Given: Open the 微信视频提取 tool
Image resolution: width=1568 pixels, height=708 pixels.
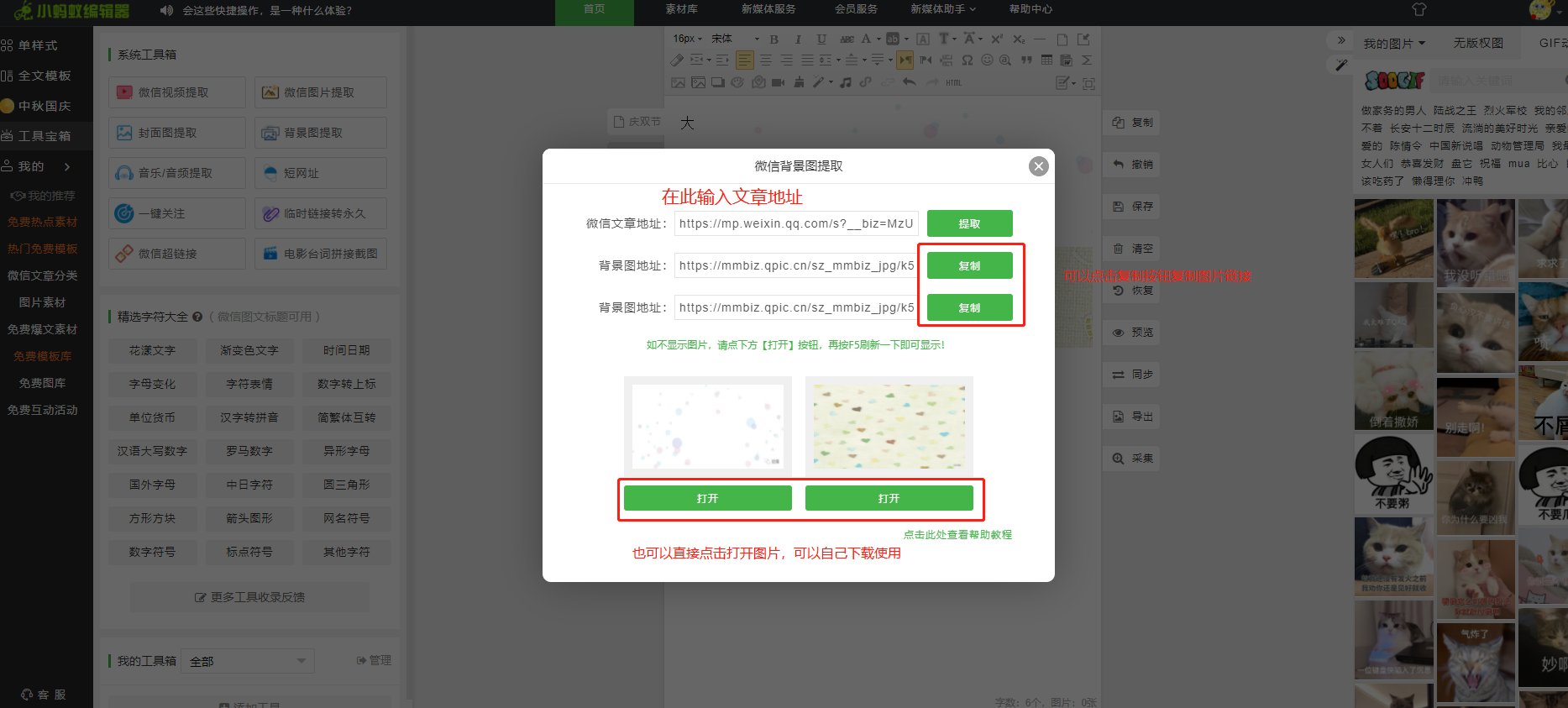Looking at the screenshot, I should point(177,92).
